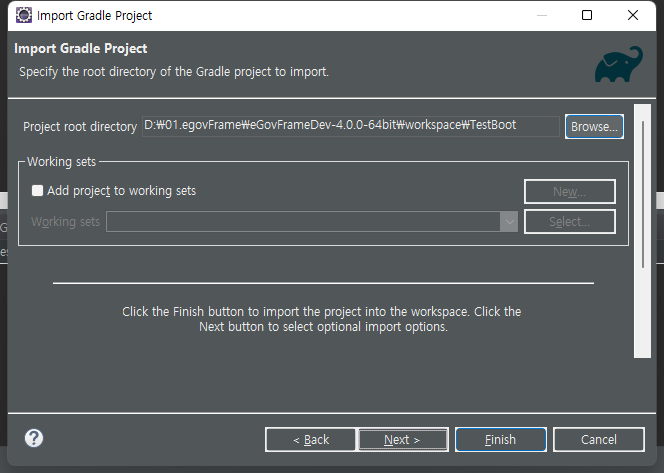
Task: Go back with the Back button
Action: 311,440
